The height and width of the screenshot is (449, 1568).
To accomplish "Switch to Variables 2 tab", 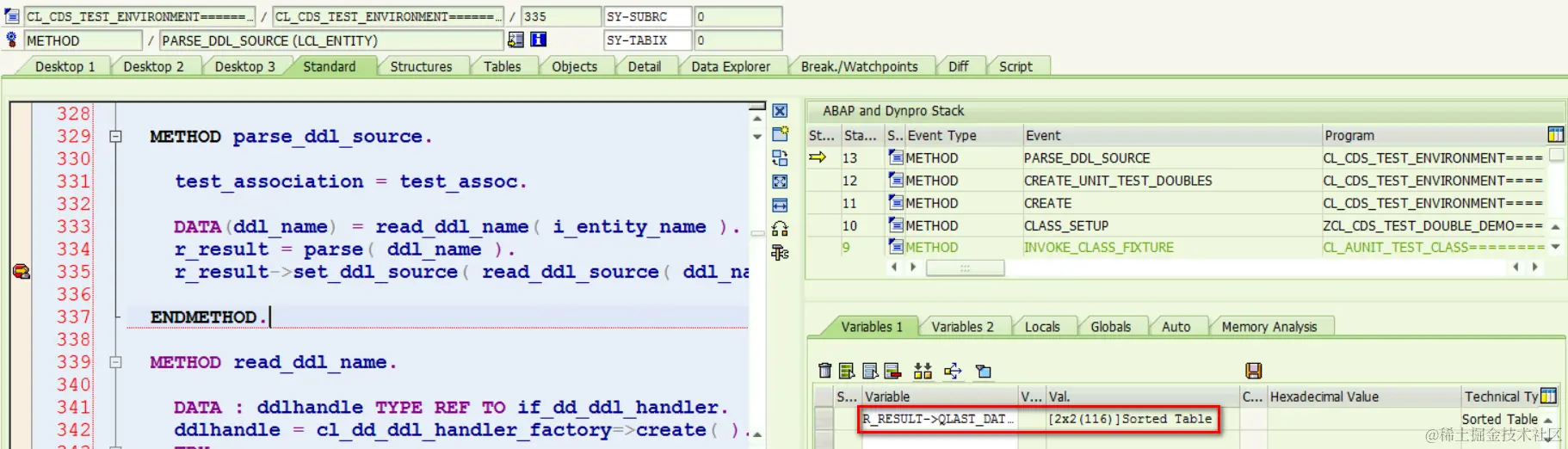I will tap(962, 327).
